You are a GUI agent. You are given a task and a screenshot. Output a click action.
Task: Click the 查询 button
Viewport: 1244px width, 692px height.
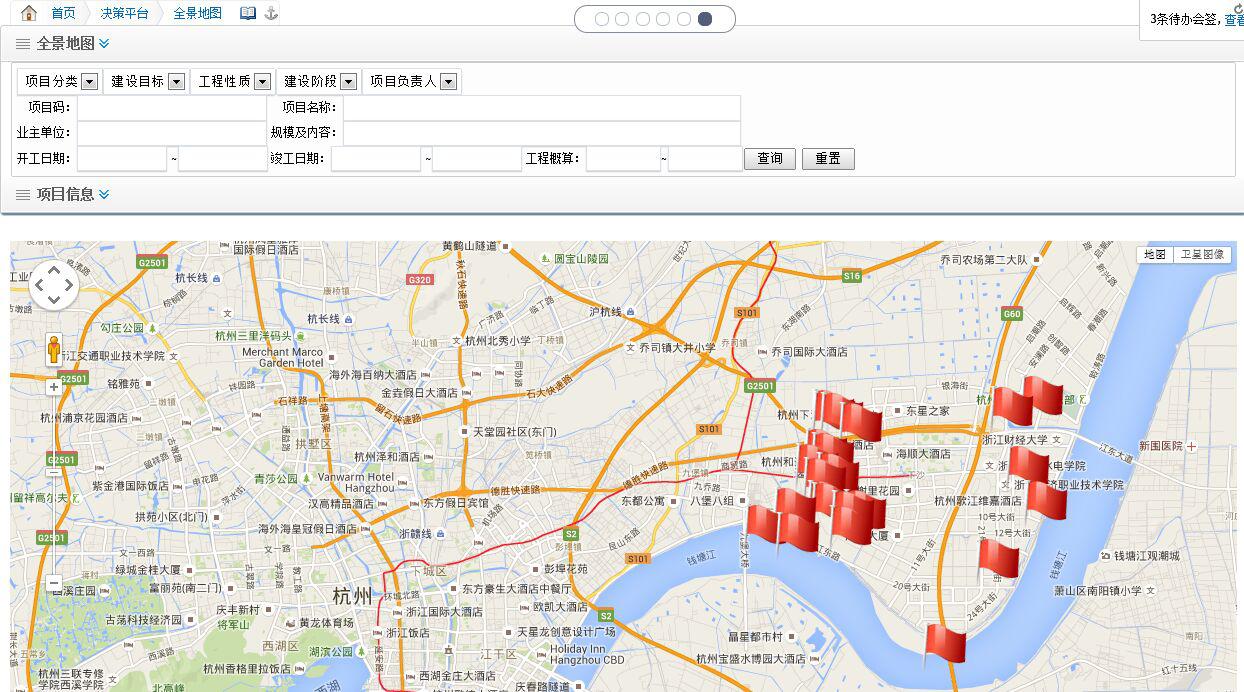pyautogui.click(x=770, y=159)
